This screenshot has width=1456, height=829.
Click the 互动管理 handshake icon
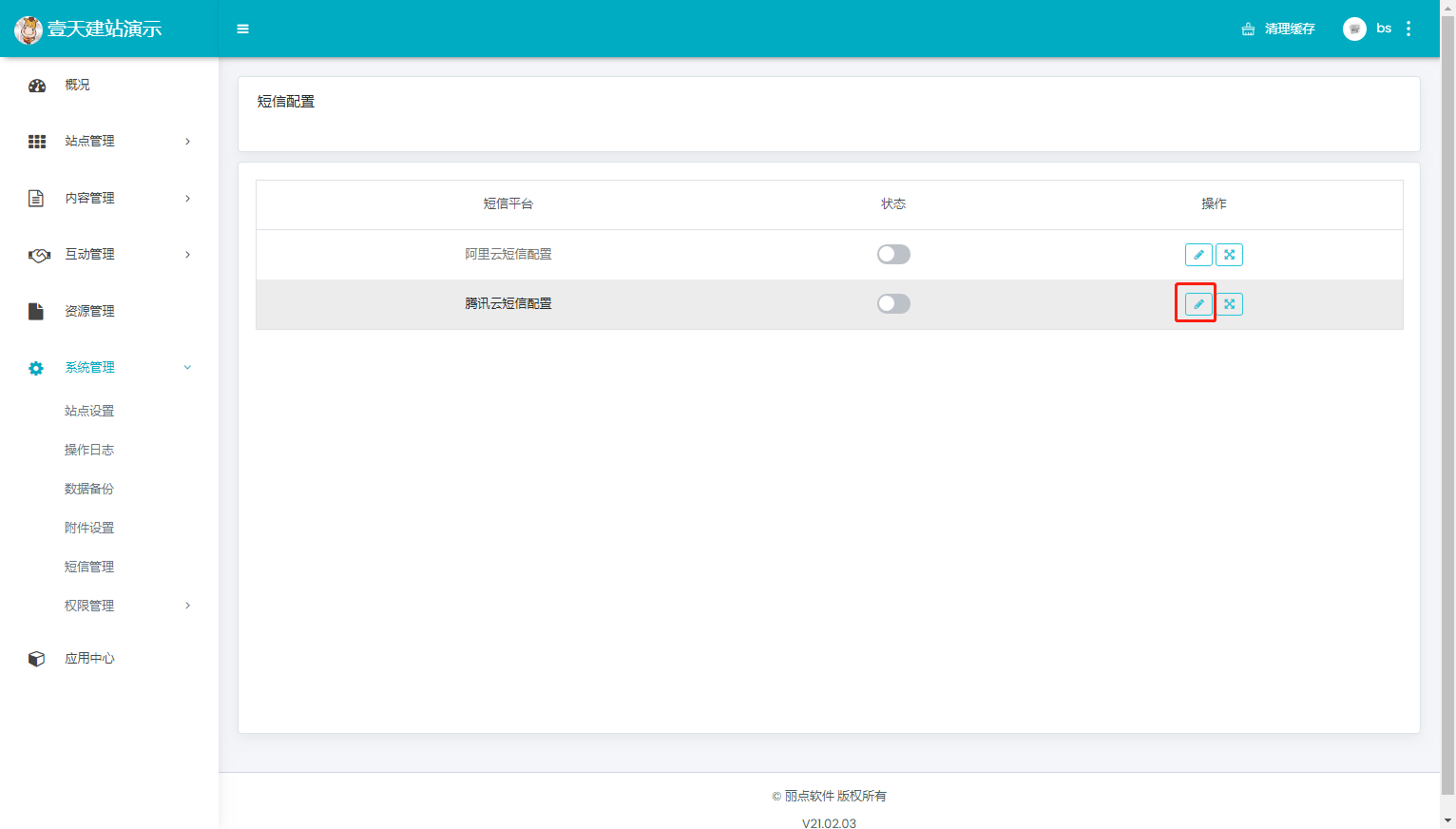(39, 255)
